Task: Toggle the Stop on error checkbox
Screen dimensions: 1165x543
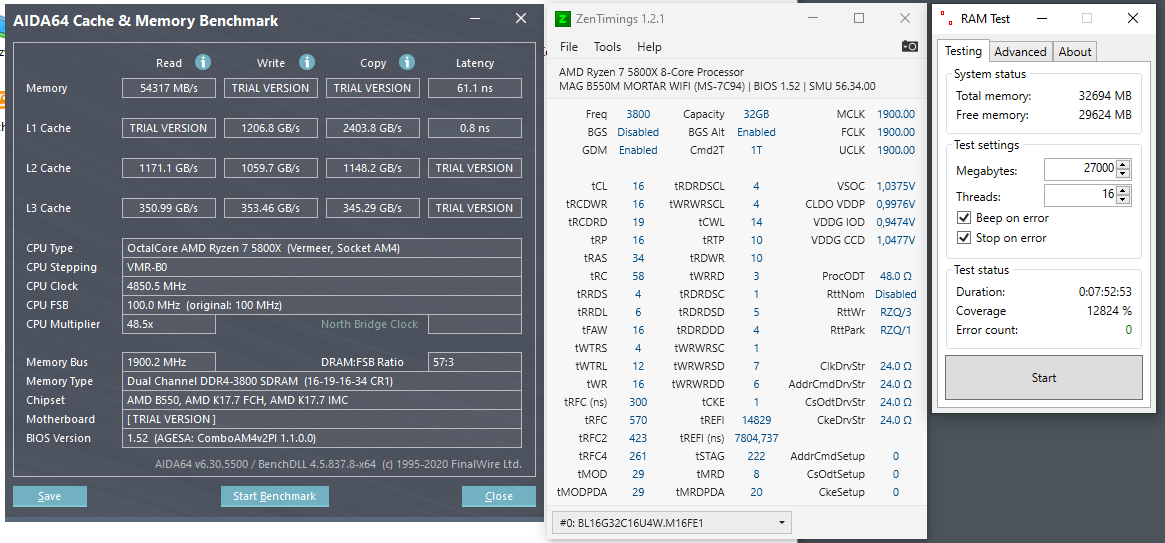Action: click(x=964, y=238)
